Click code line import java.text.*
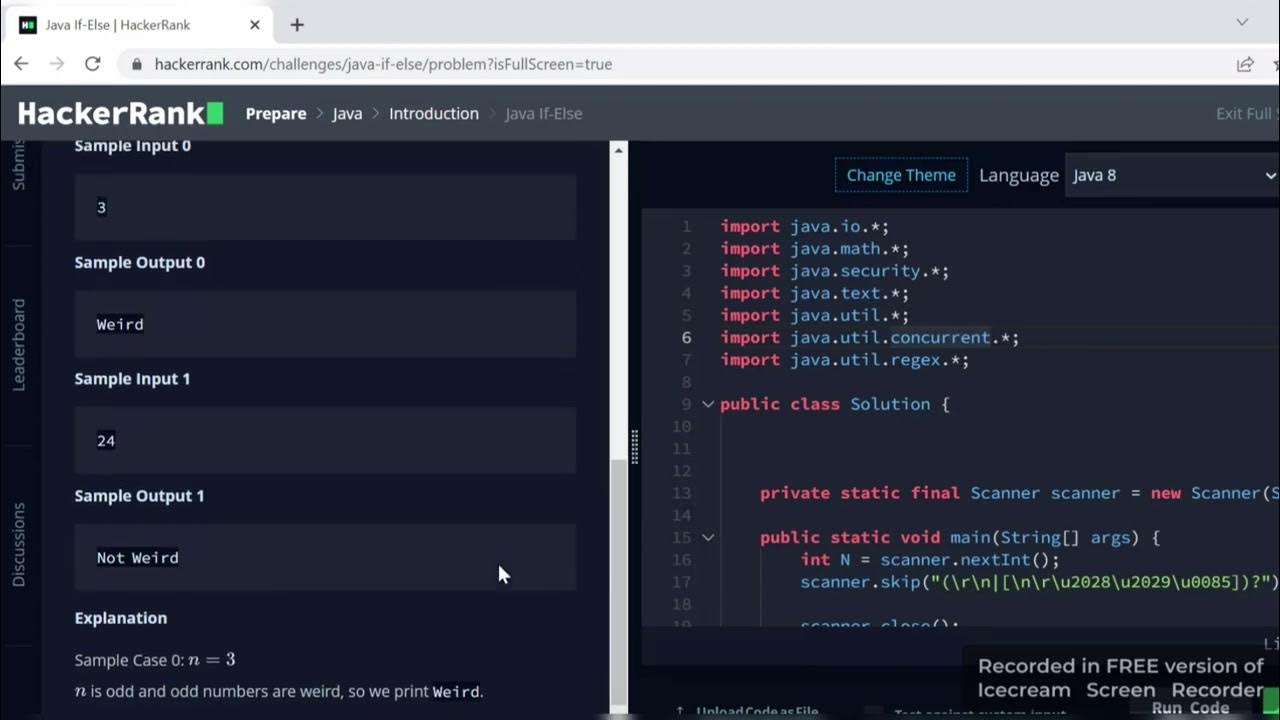 point(815,293)
